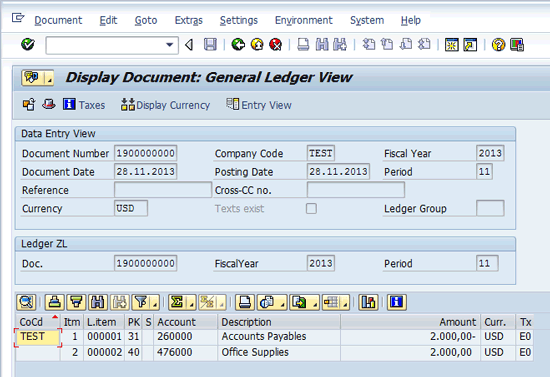
Task: Click the Create New Session icon
Action: 452,45
